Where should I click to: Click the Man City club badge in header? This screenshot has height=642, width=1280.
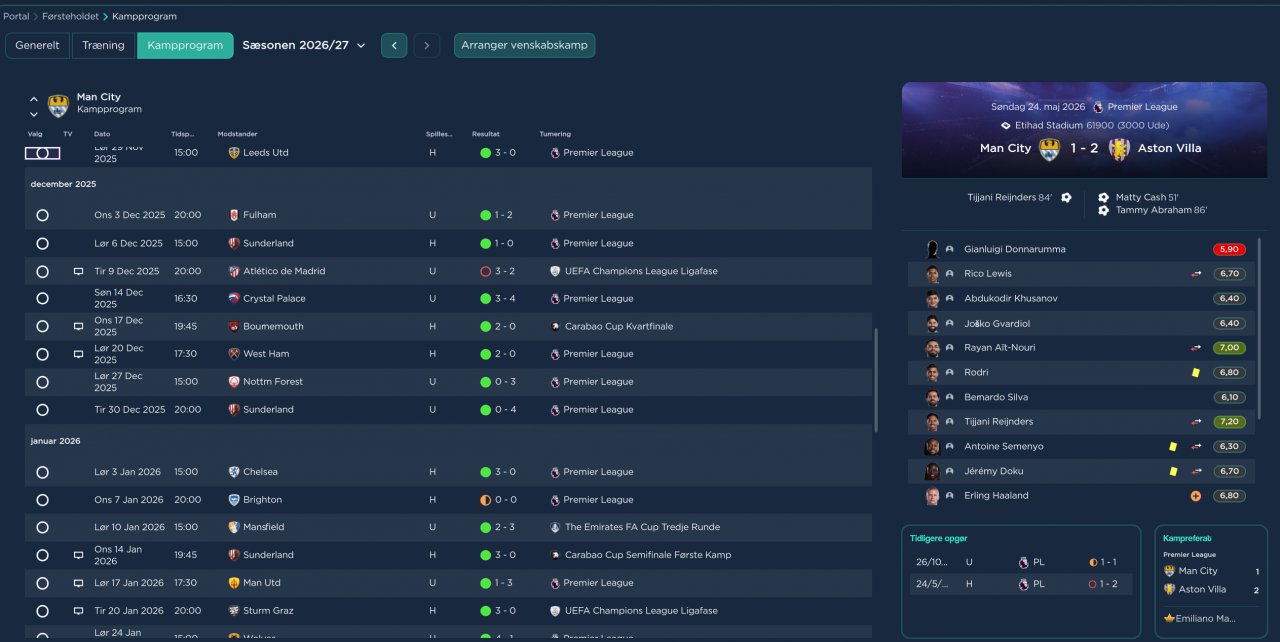click(59, 106)
